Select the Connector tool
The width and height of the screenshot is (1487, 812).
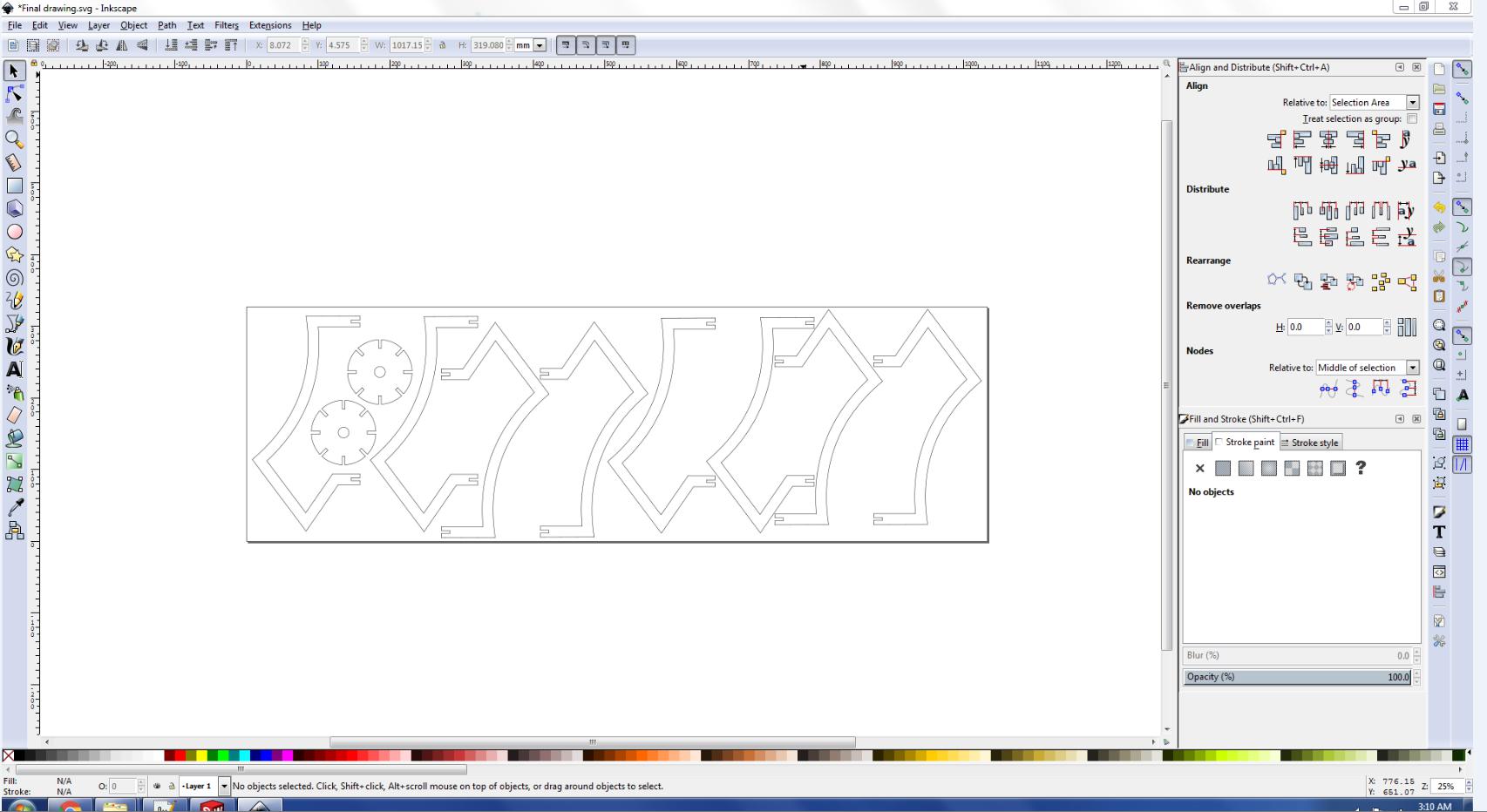point(14,531)
